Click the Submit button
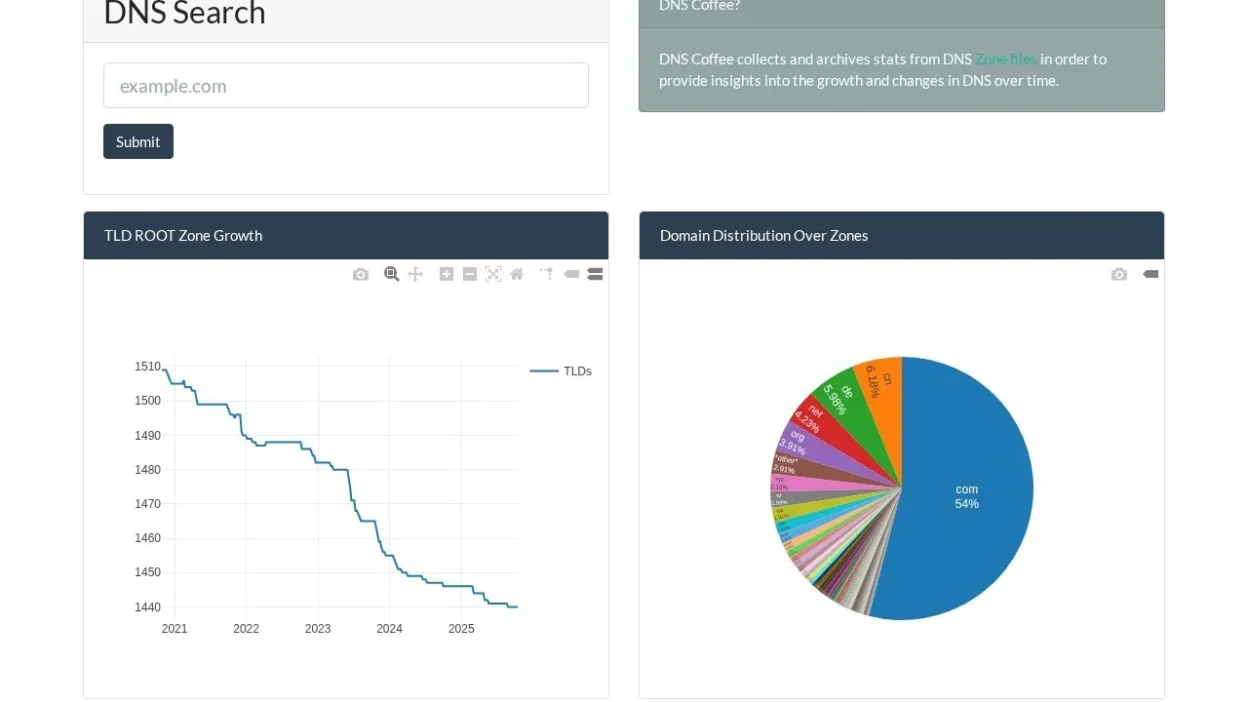 pyautogui.click(x=138, y=141)
